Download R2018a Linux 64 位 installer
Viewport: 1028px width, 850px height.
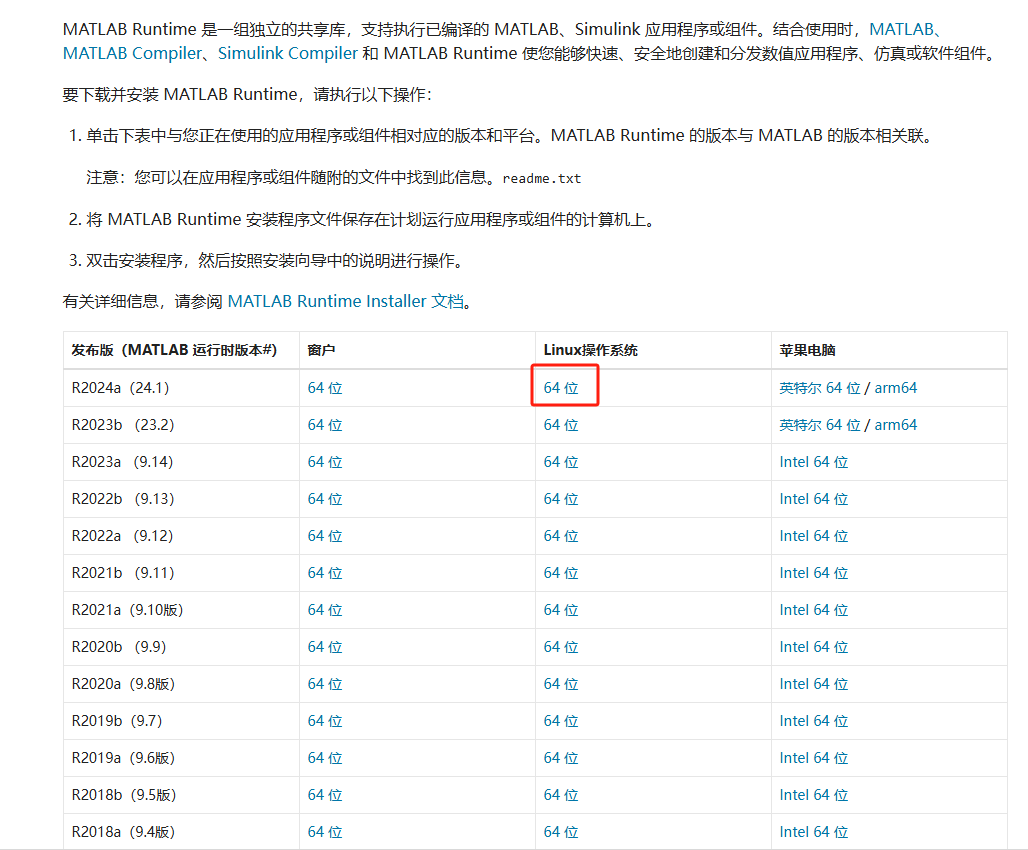(561, 832)
